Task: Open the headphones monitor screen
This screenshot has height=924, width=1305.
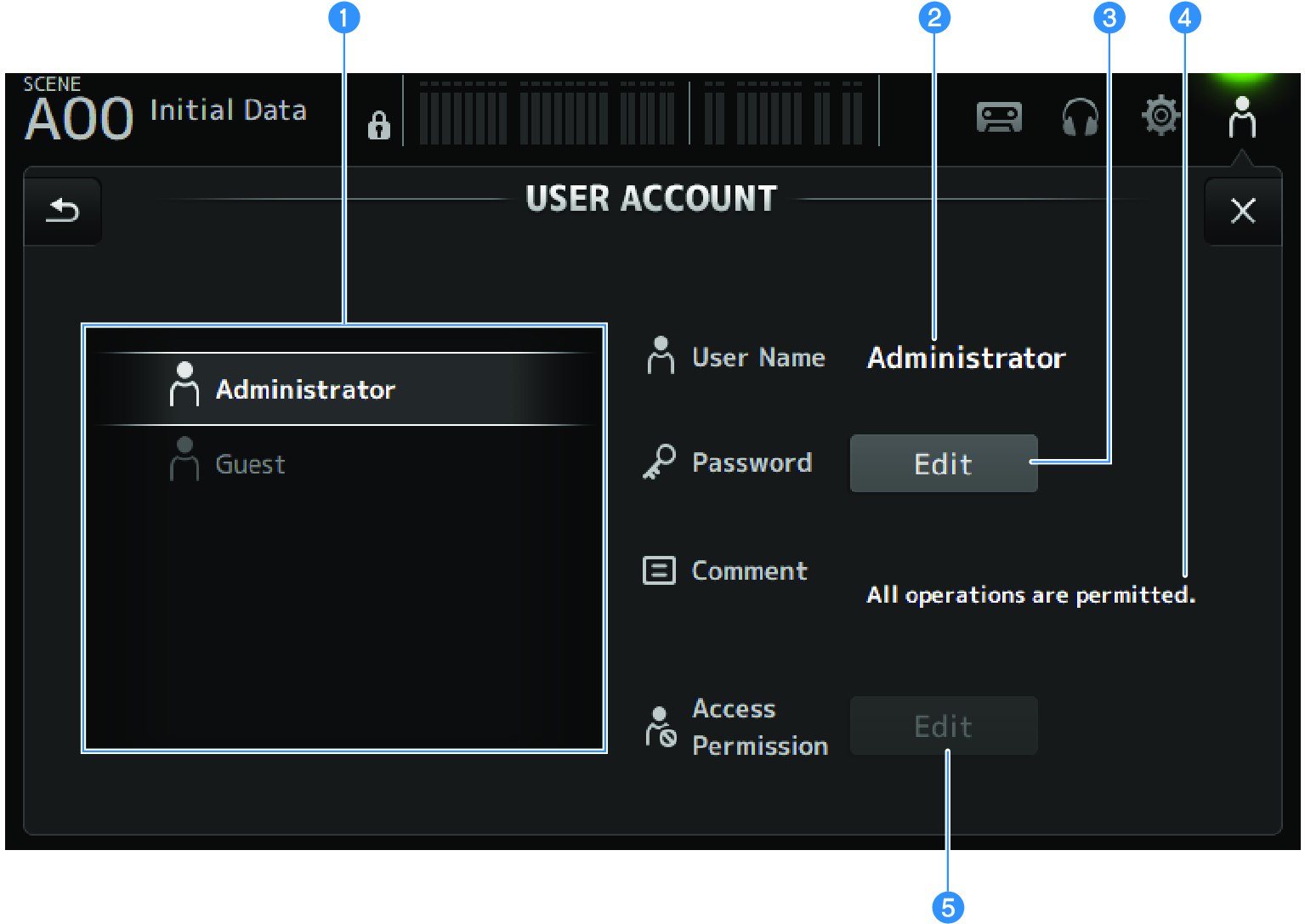Action: pos(1080,117)
